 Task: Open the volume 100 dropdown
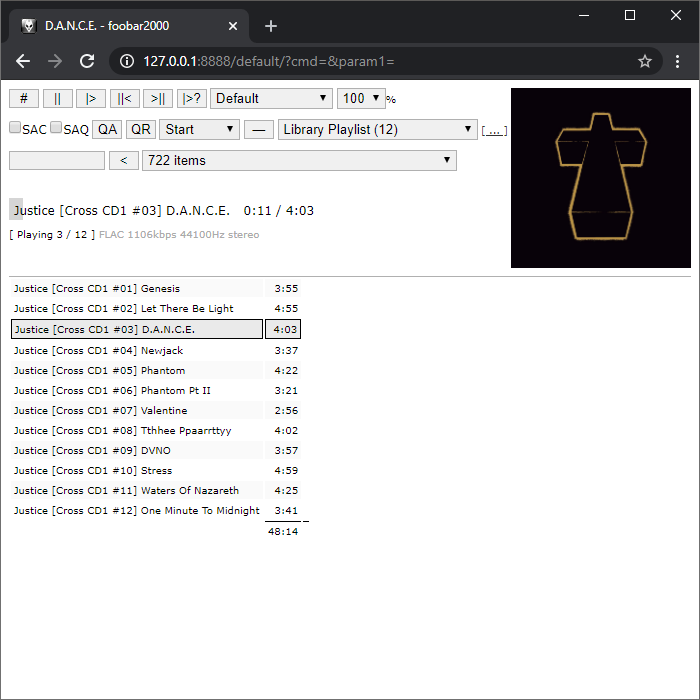[x=361, y=98]
